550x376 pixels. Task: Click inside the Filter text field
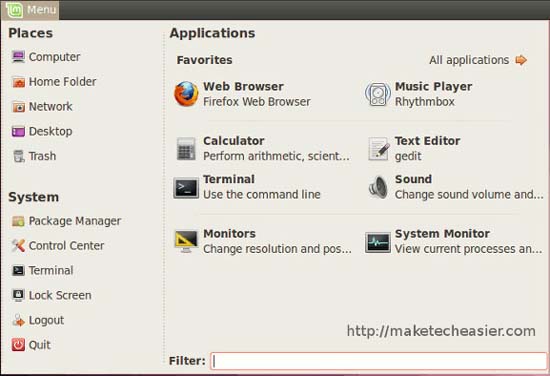click(379, 361)
